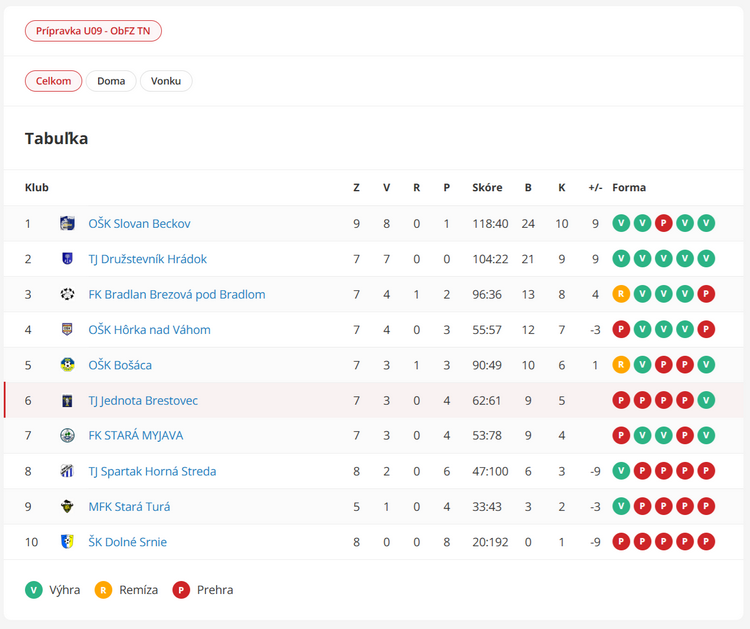Click the OŠK Bošáca club crest
This screenshot has height=629, width=750.
coord(67,365)
